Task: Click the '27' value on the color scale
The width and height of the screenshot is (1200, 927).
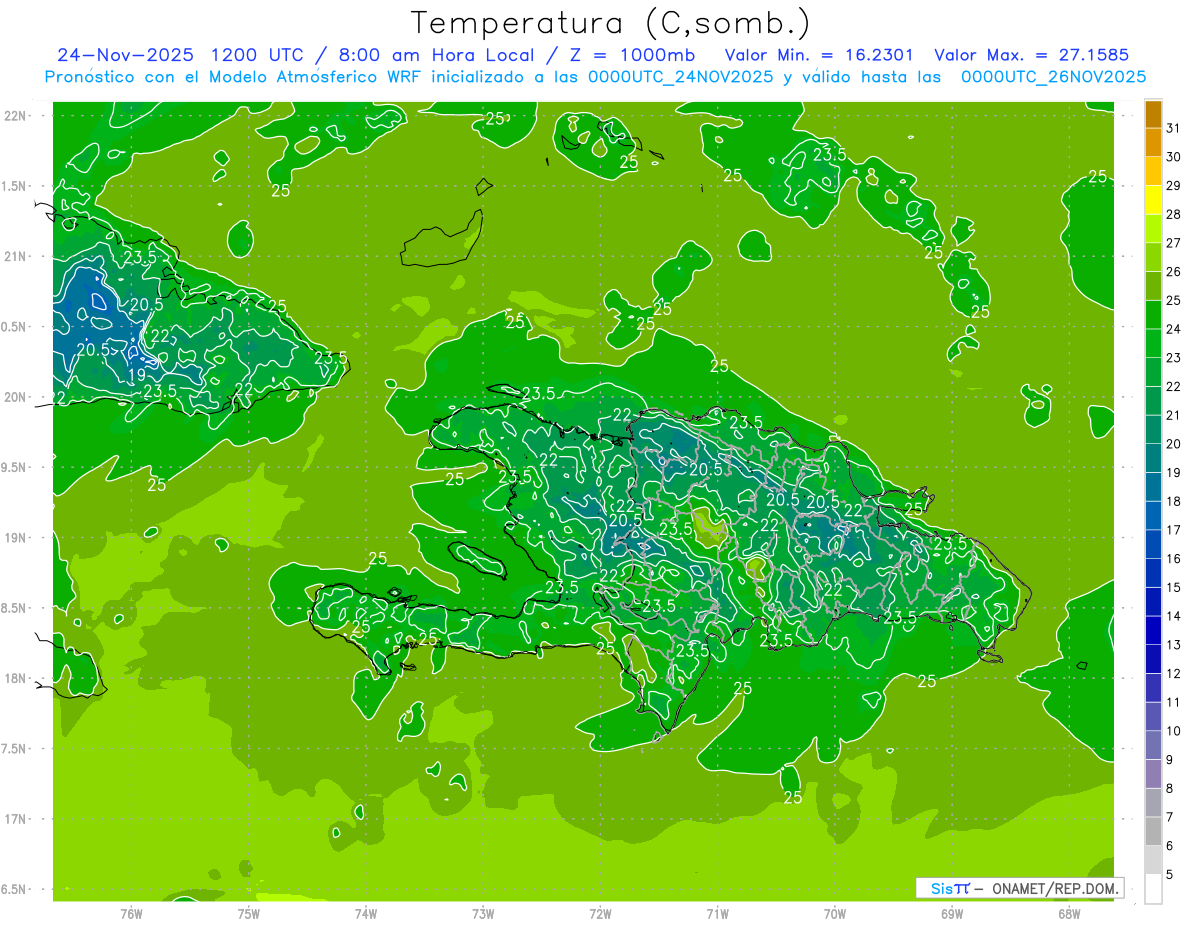Action: (x=1174, y=243)
